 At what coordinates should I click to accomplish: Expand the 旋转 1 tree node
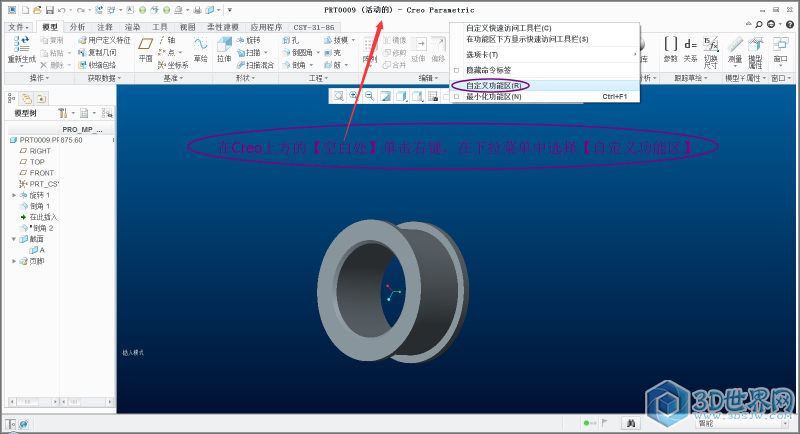(x=14, y=195)
